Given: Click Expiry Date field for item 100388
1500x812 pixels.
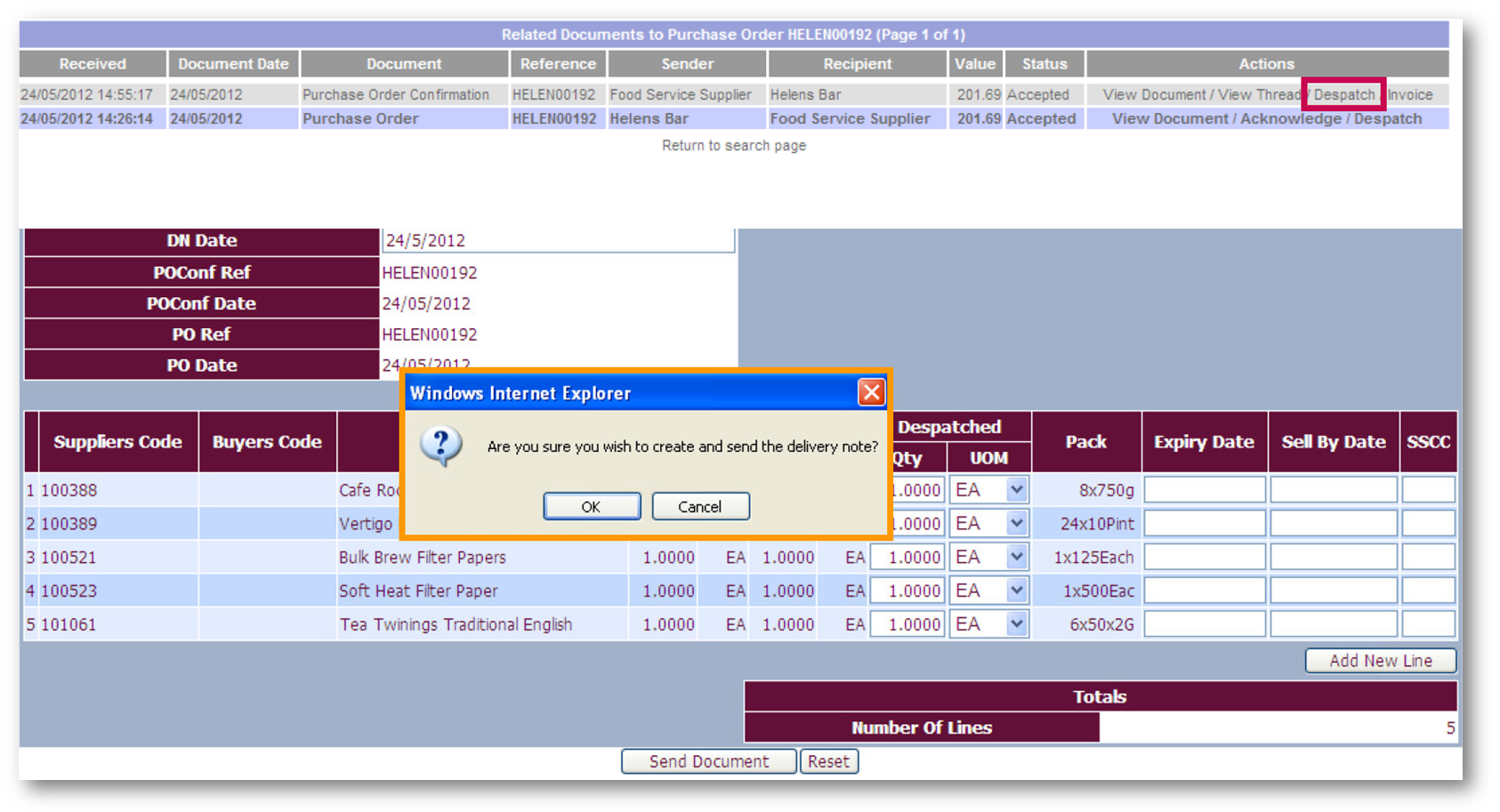Looking at the screenshot, I should 1205,489.
